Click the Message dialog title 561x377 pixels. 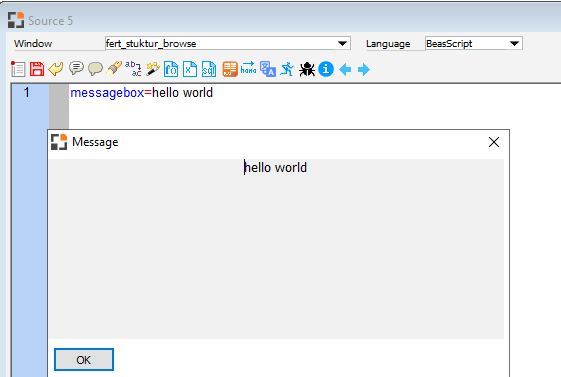click(x=95, y=142)
